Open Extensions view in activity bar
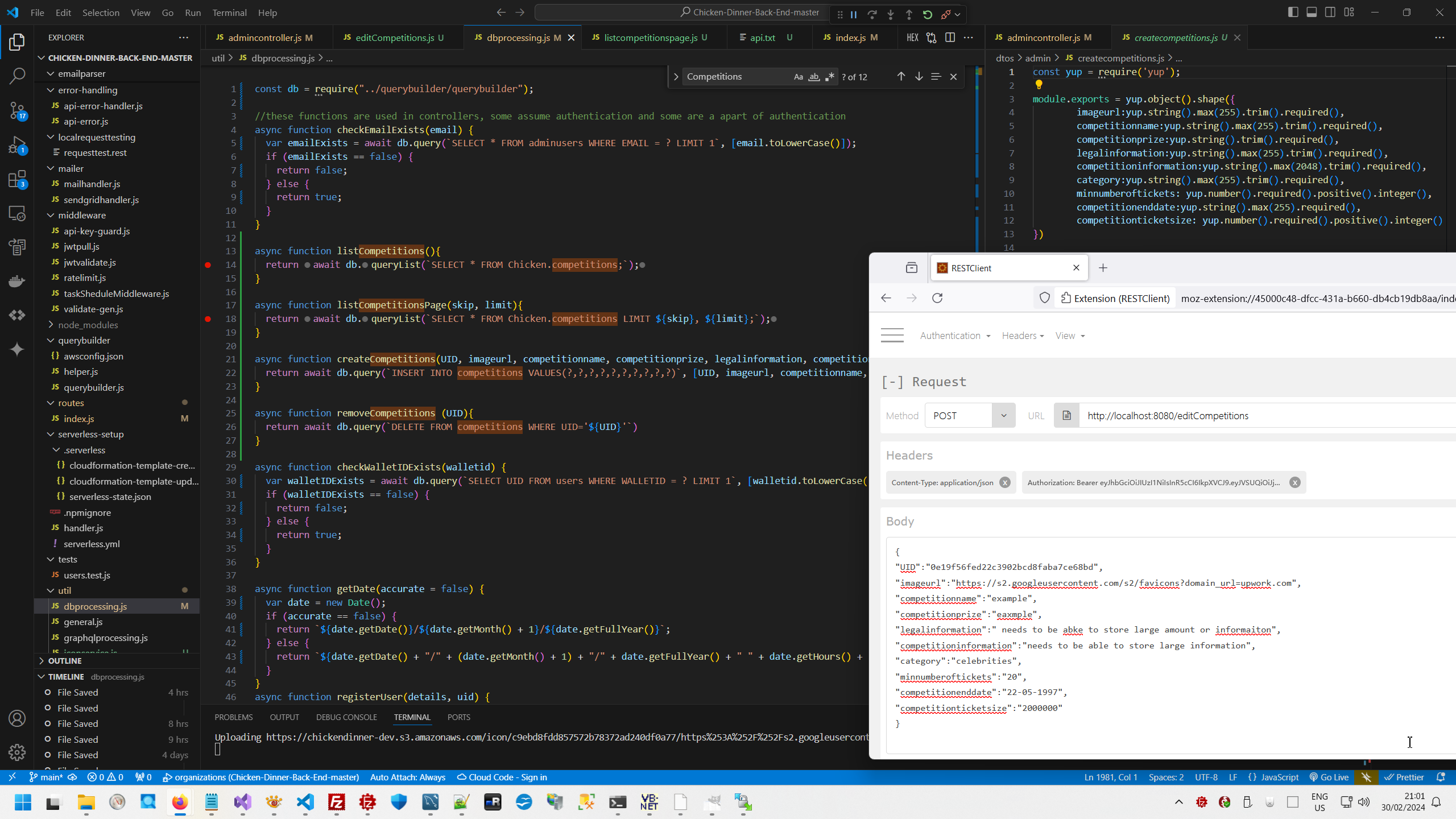This screenshot has height=819, width=1456. (17, 180)
